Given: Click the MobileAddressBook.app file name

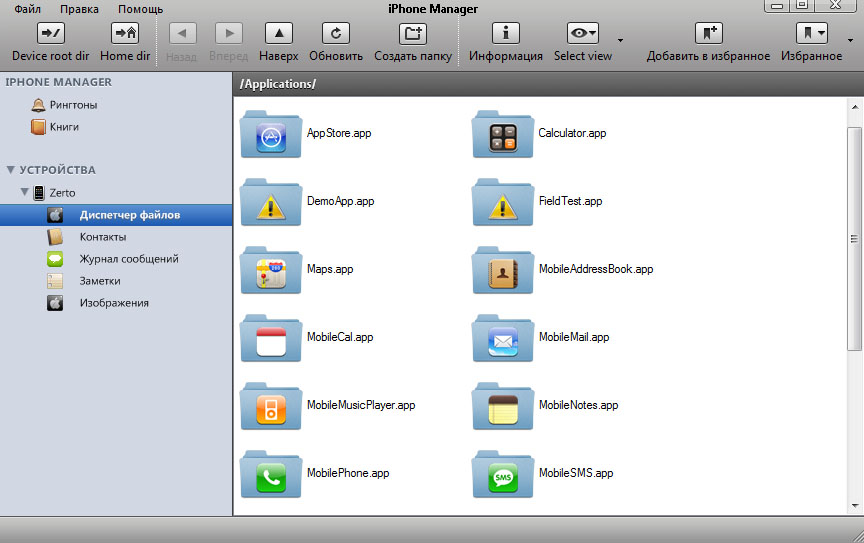Looking at the screenshot, I should point(596,270).
